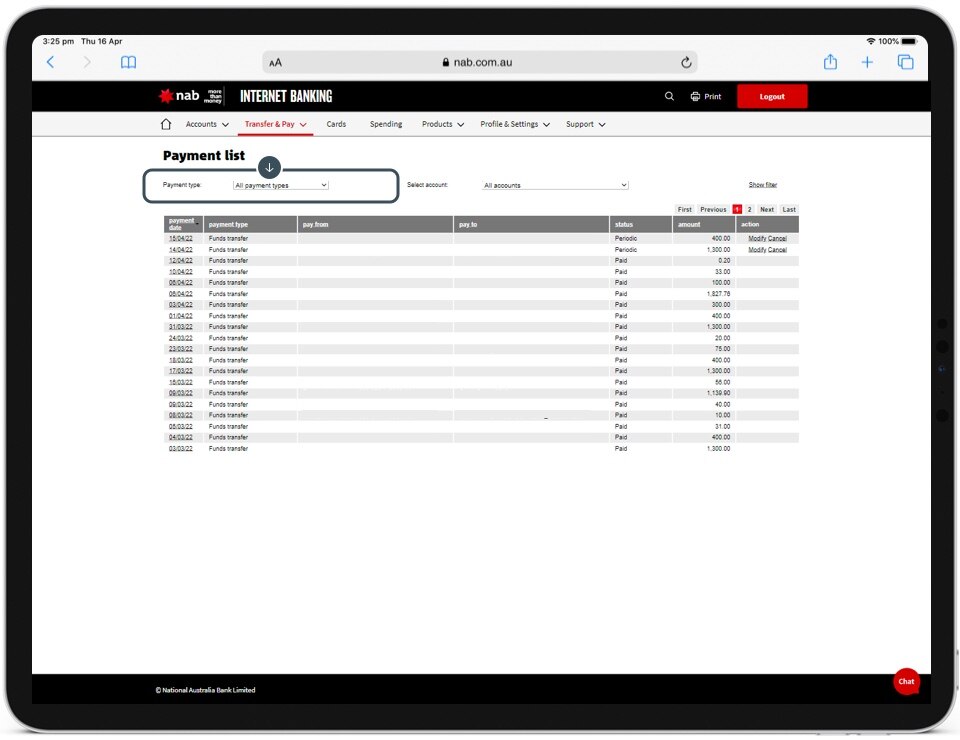Open Safari bookmarks book icon
The image size is (960, 740).
(128, 62)
